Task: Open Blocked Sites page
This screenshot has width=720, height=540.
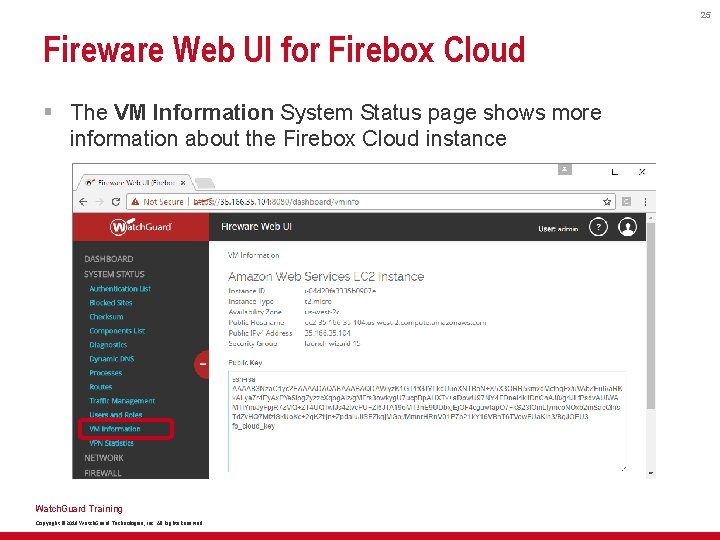Action: click(111, 303)
